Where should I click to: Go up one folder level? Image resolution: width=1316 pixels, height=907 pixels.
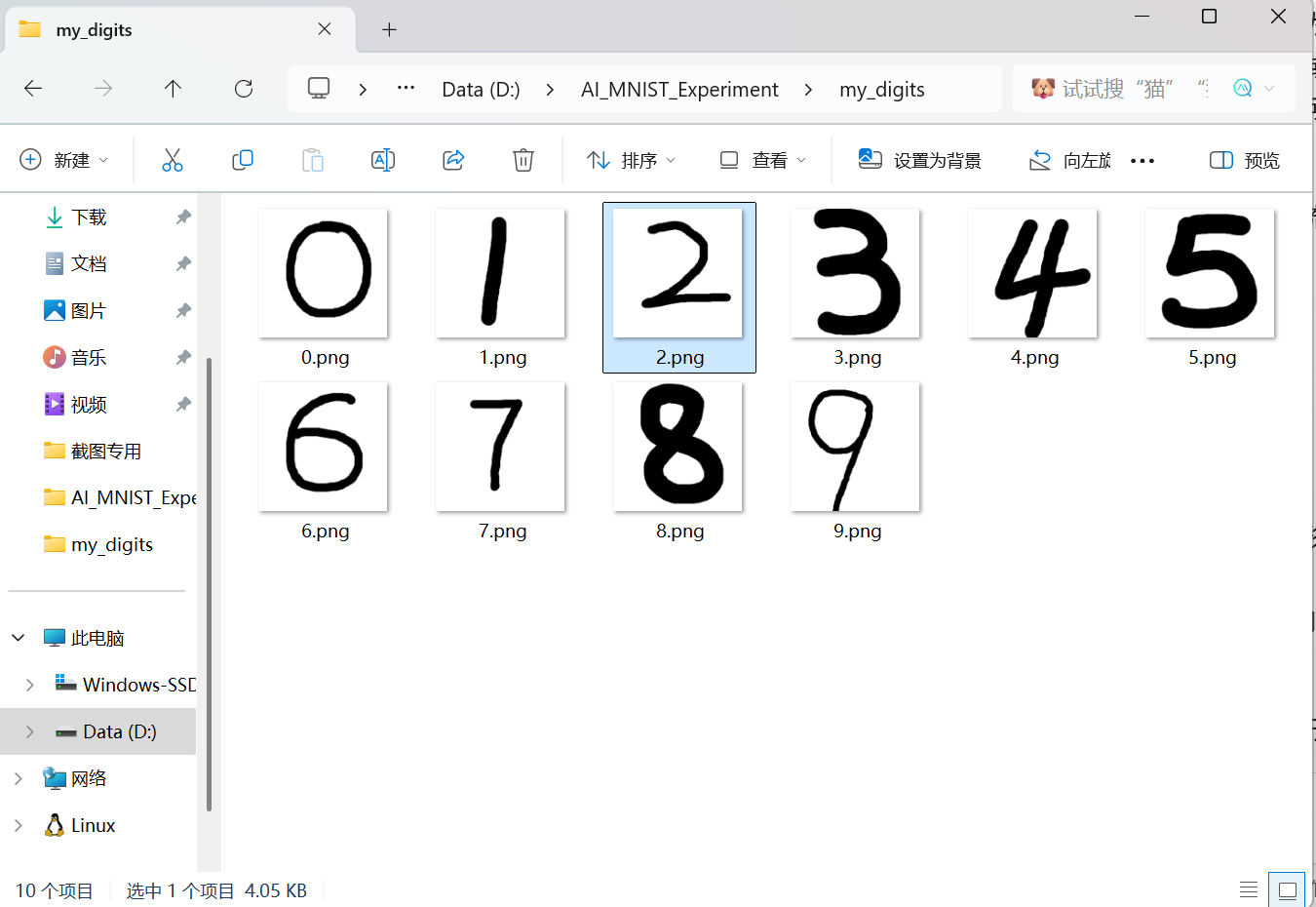(x=174, y=89)
